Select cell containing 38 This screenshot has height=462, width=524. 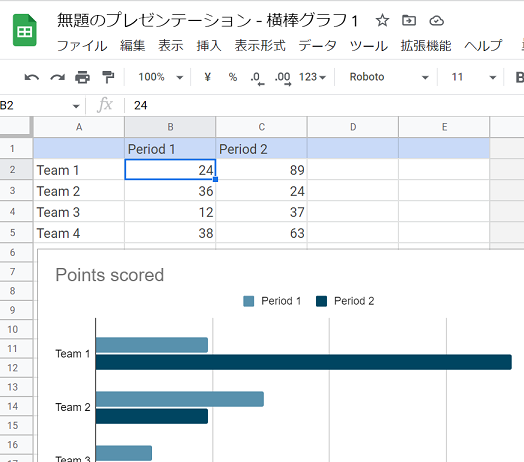[x=170, y=233]
